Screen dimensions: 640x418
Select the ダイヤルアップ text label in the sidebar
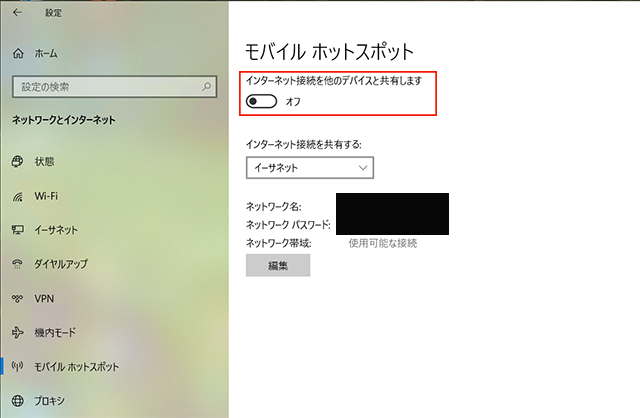(x=60, y=264)
